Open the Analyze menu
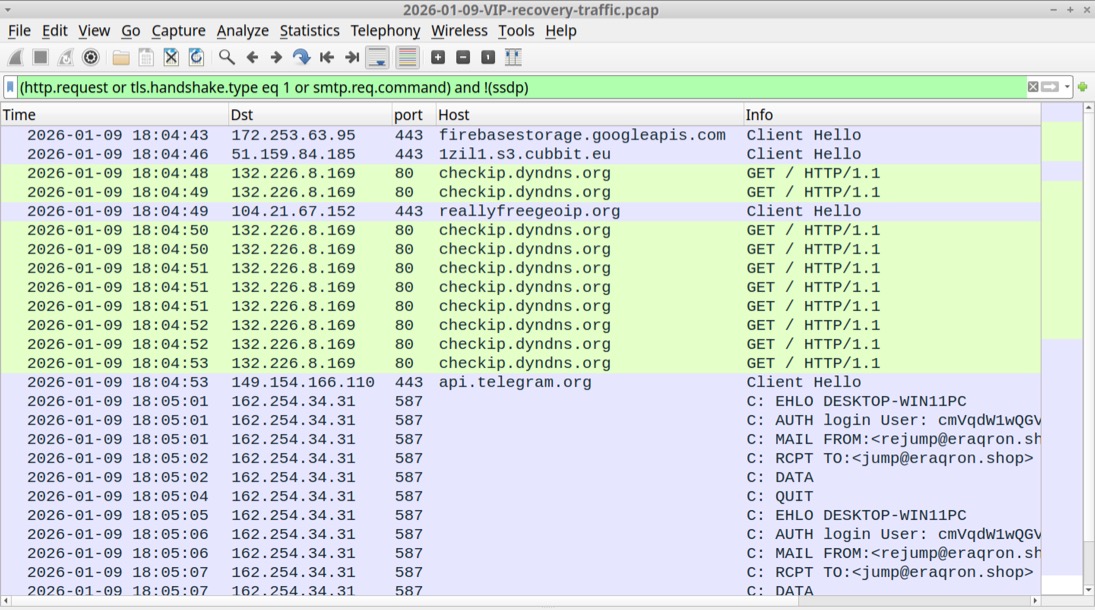This screenshot has width=1095, height=610. click(242, 31)
